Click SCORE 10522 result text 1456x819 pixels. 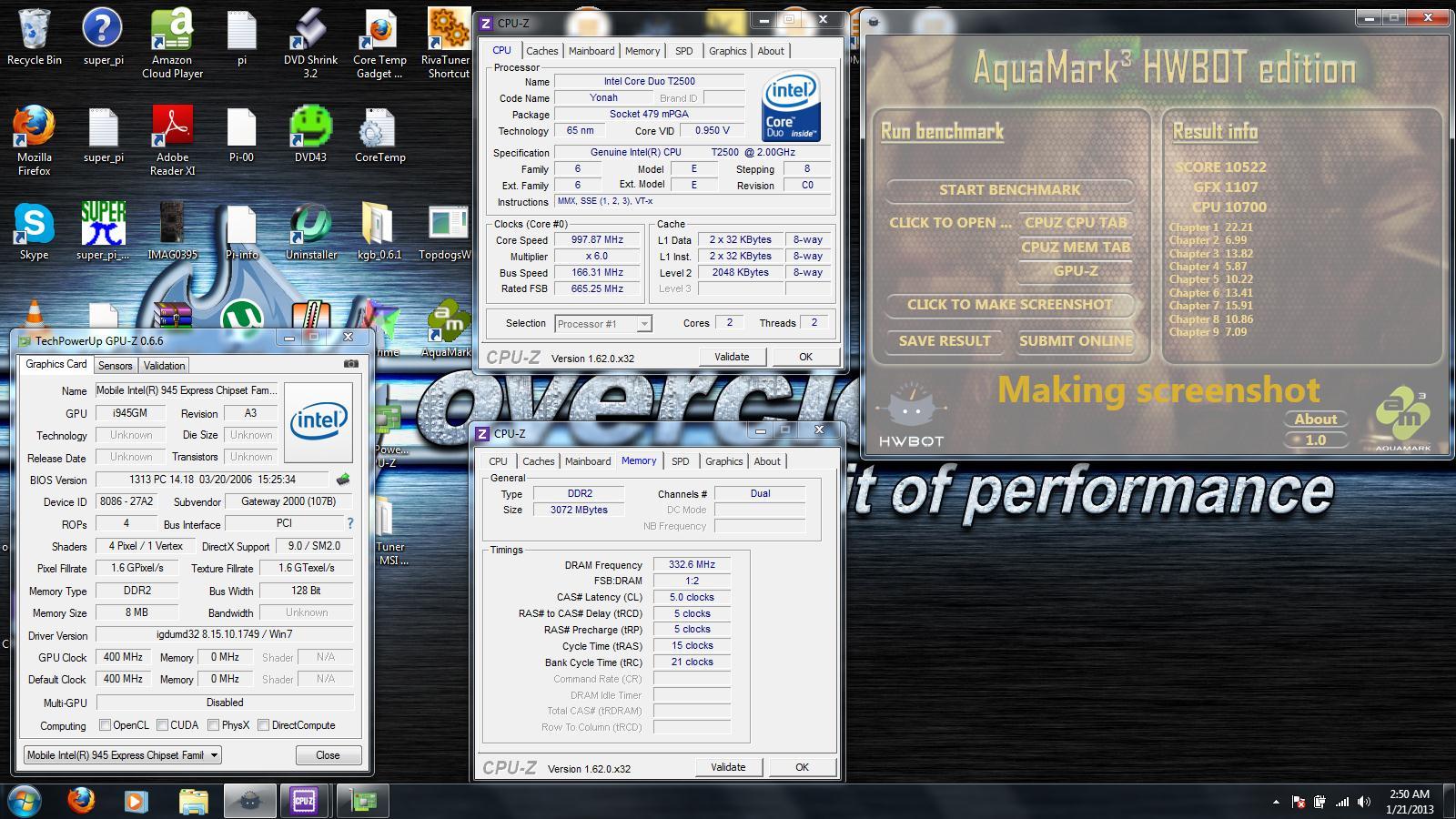[1220, 167]
